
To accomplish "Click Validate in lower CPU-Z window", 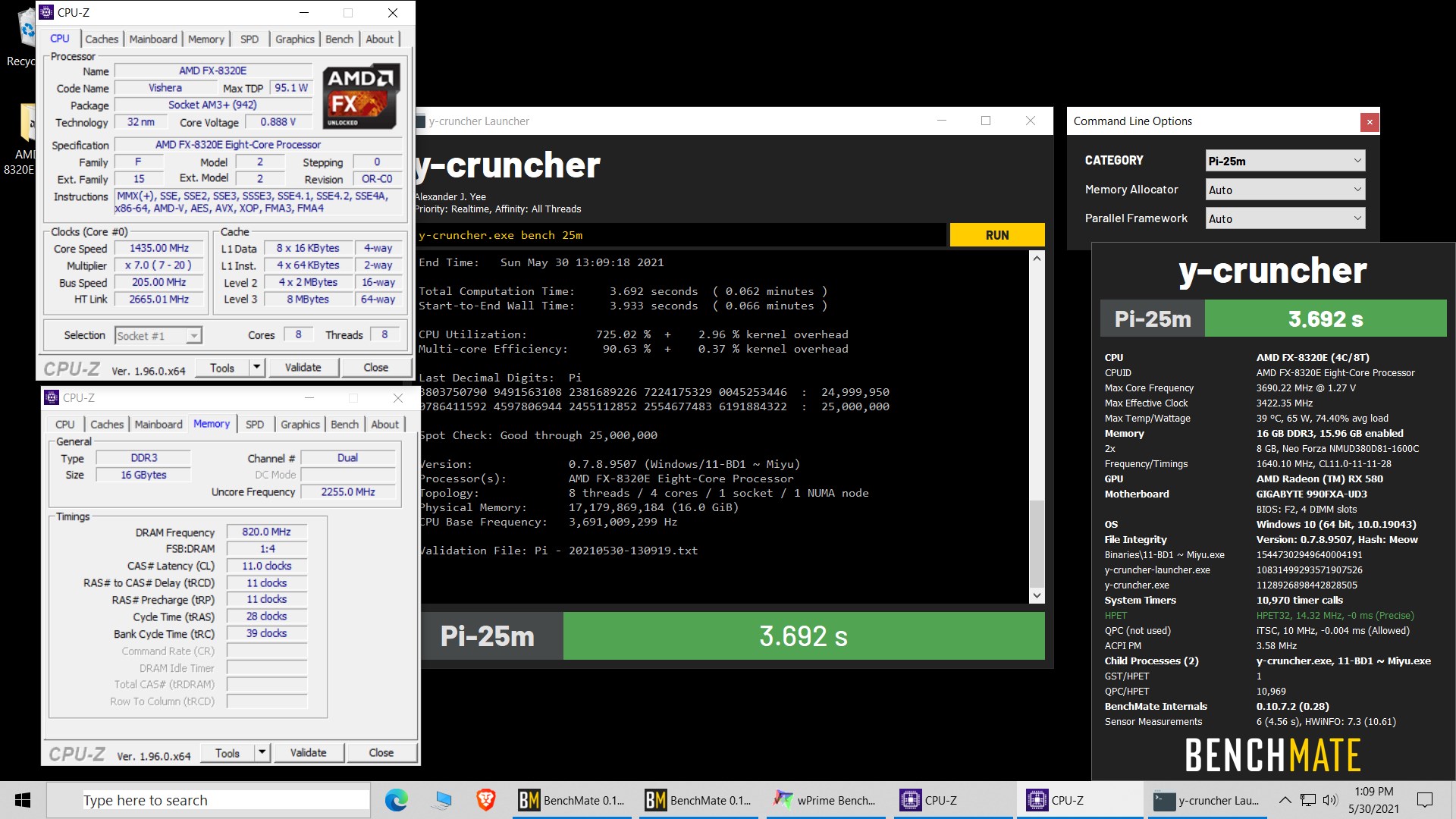I will (309, 753).
